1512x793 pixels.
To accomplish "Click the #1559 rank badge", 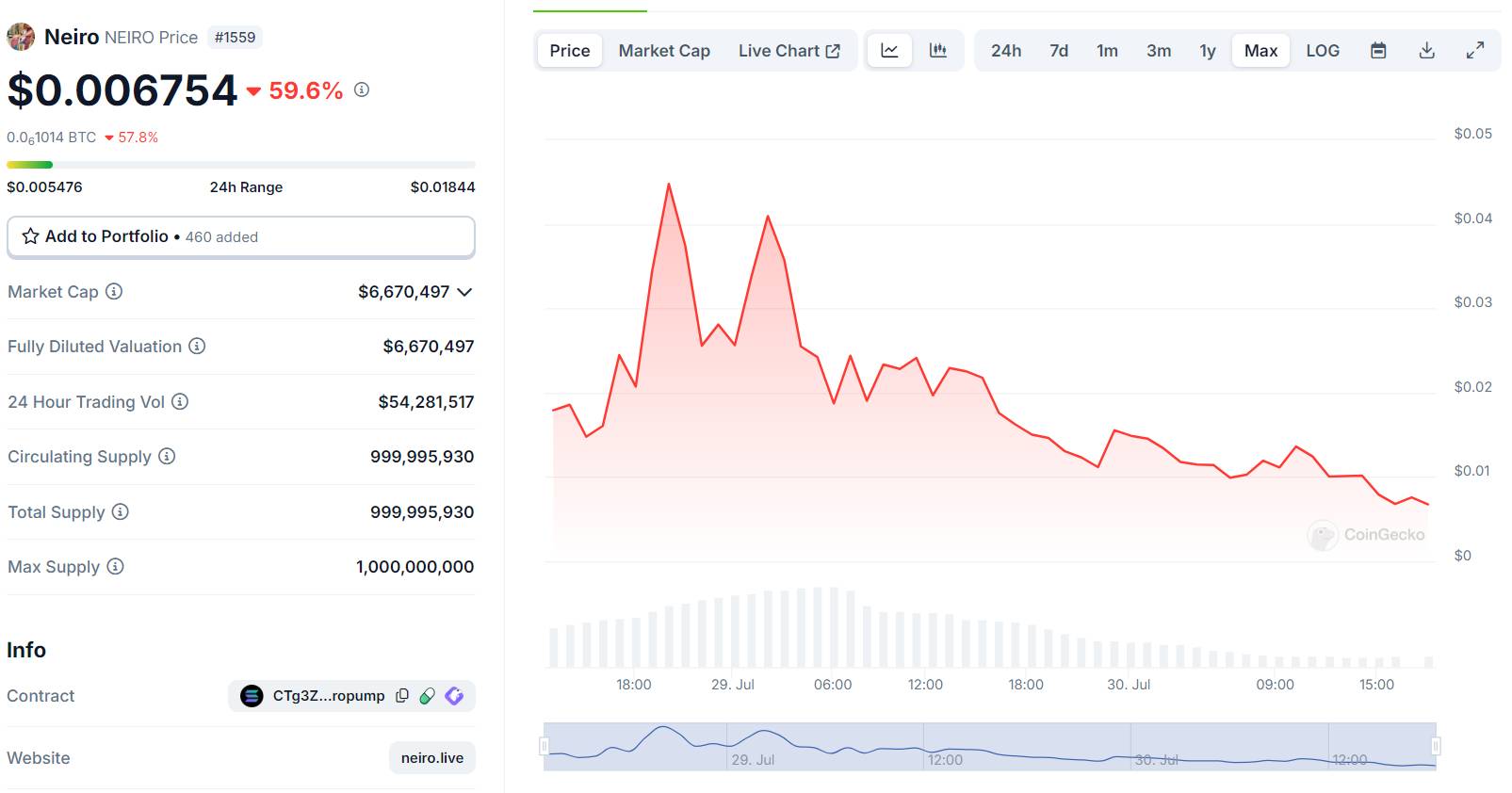I will pyautogui.click(x=235, y=38).
